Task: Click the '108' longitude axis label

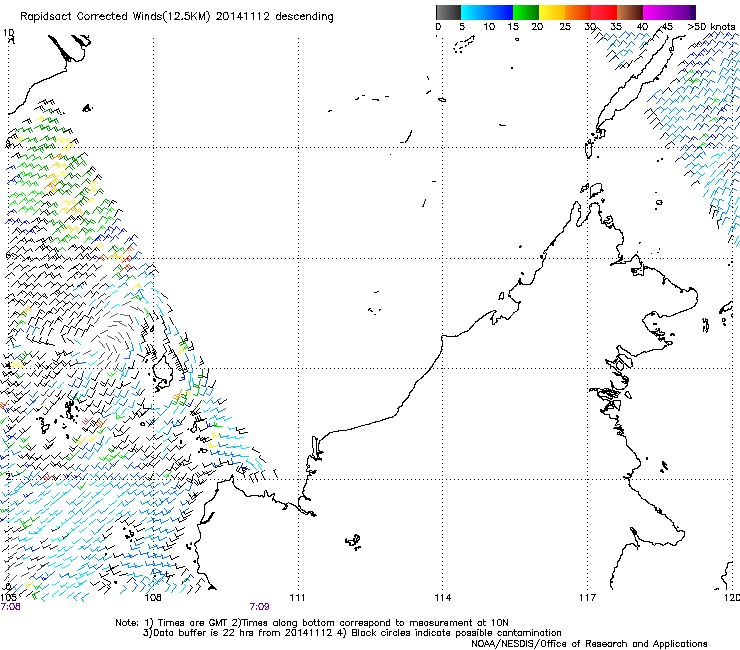Action: click(x=153, y=598)
